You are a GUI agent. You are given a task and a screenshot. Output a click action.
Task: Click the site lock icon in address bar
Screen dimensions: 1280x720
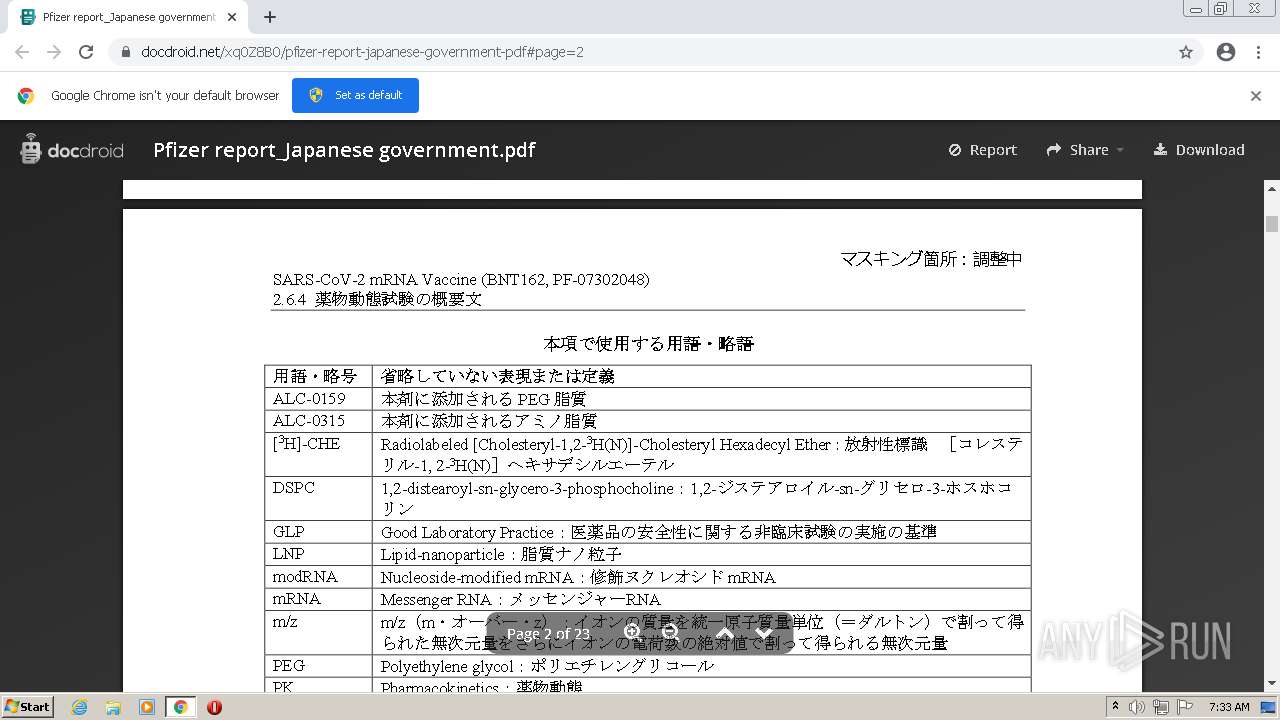125,52
